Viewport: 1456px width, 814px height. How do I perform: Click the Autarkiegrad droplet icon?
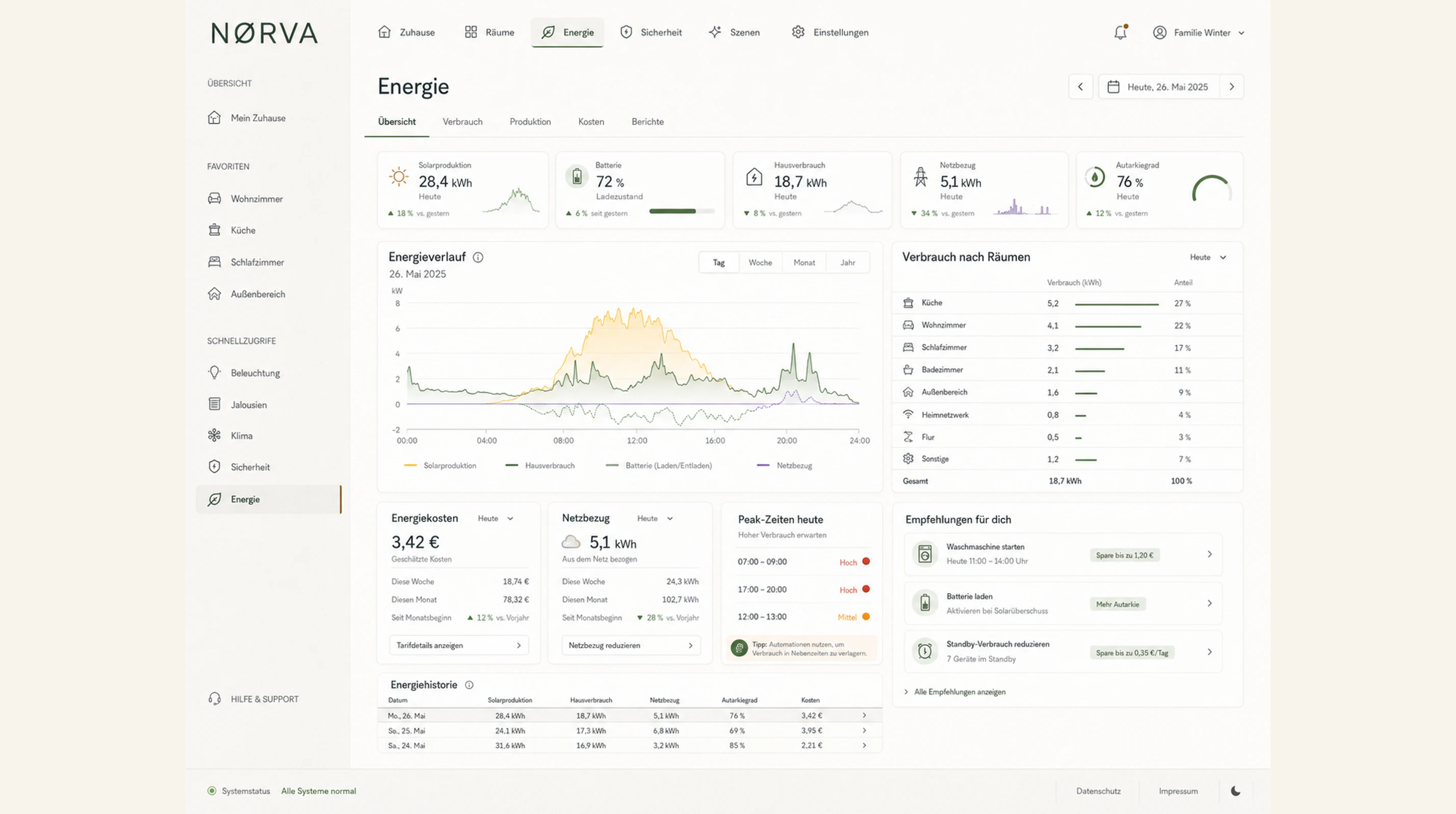(1095, 177)
